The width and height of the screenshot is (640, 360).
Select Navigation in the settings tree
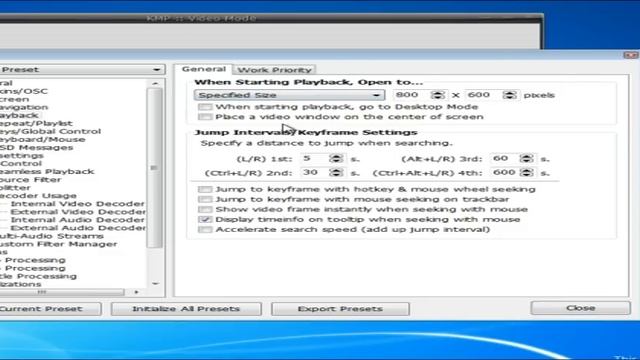pyautogui.click(x=24, y=107)
